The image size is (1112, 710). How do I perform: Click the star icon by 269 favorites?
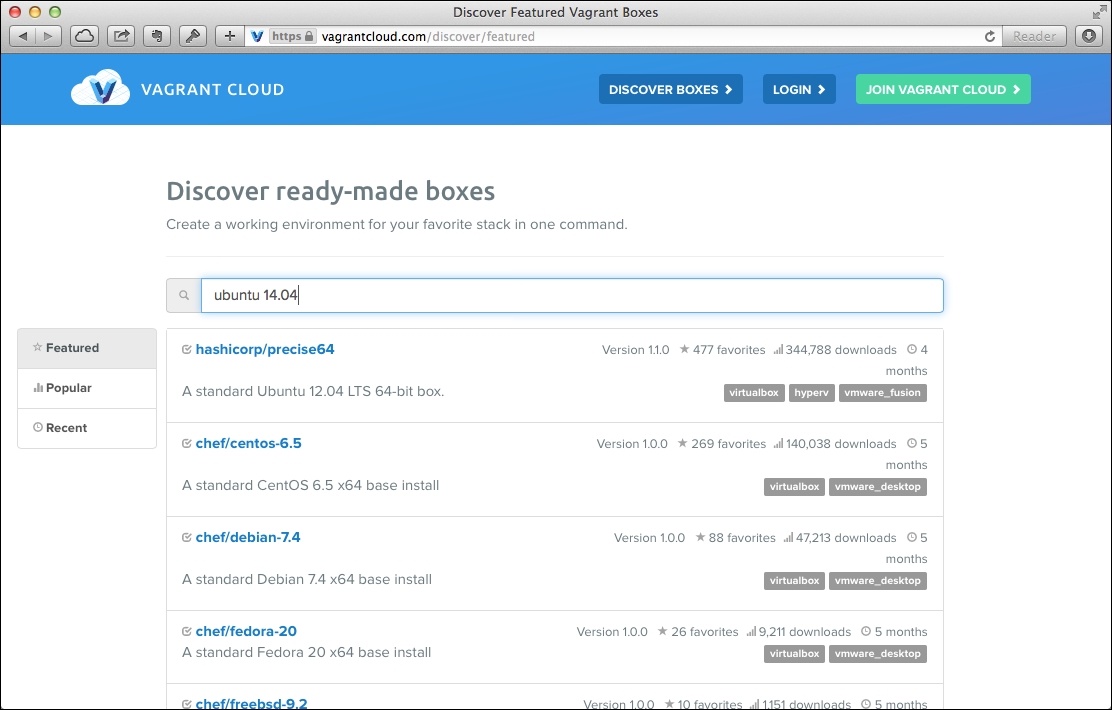(x=683, y=443)
